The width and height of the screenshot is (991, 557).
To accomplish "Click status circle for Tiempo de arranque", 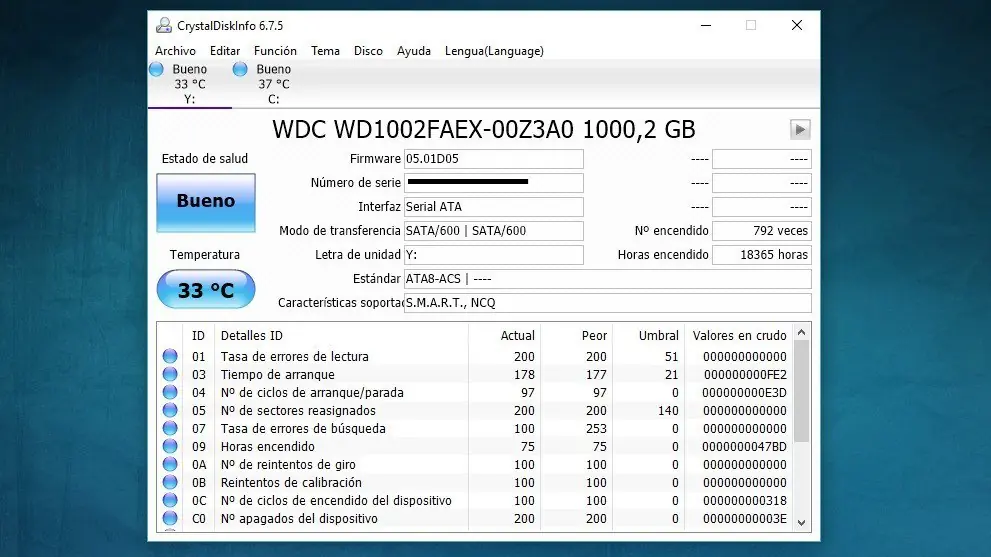I will [170, 374].
